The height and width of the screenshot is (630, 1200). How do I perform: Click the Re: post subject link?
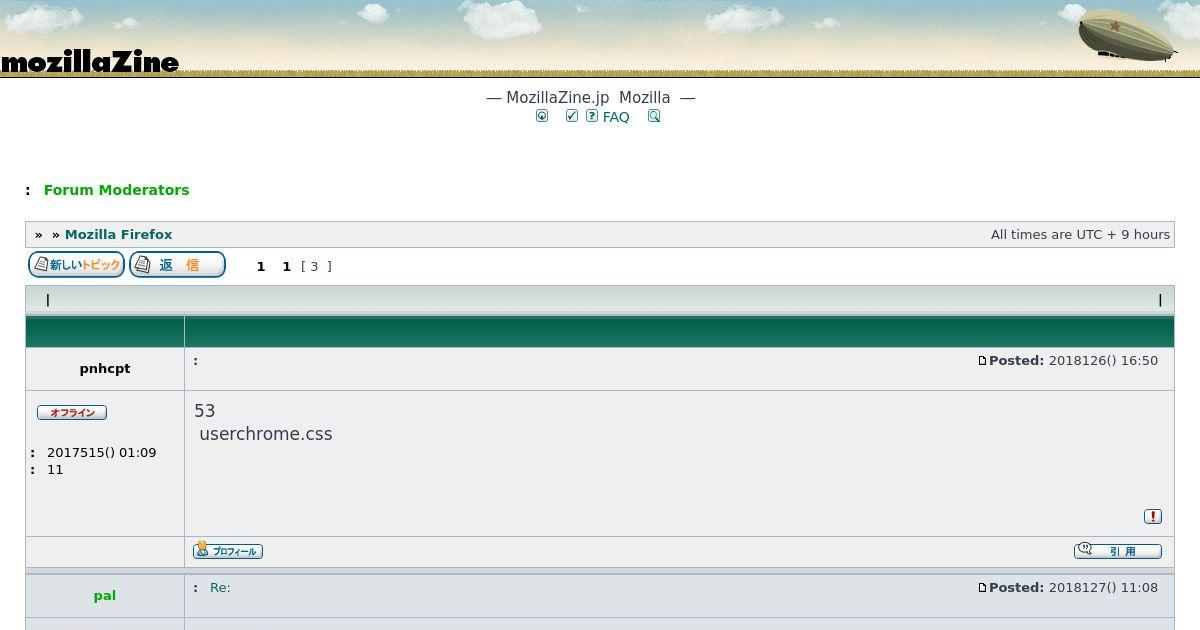(220, 587)
